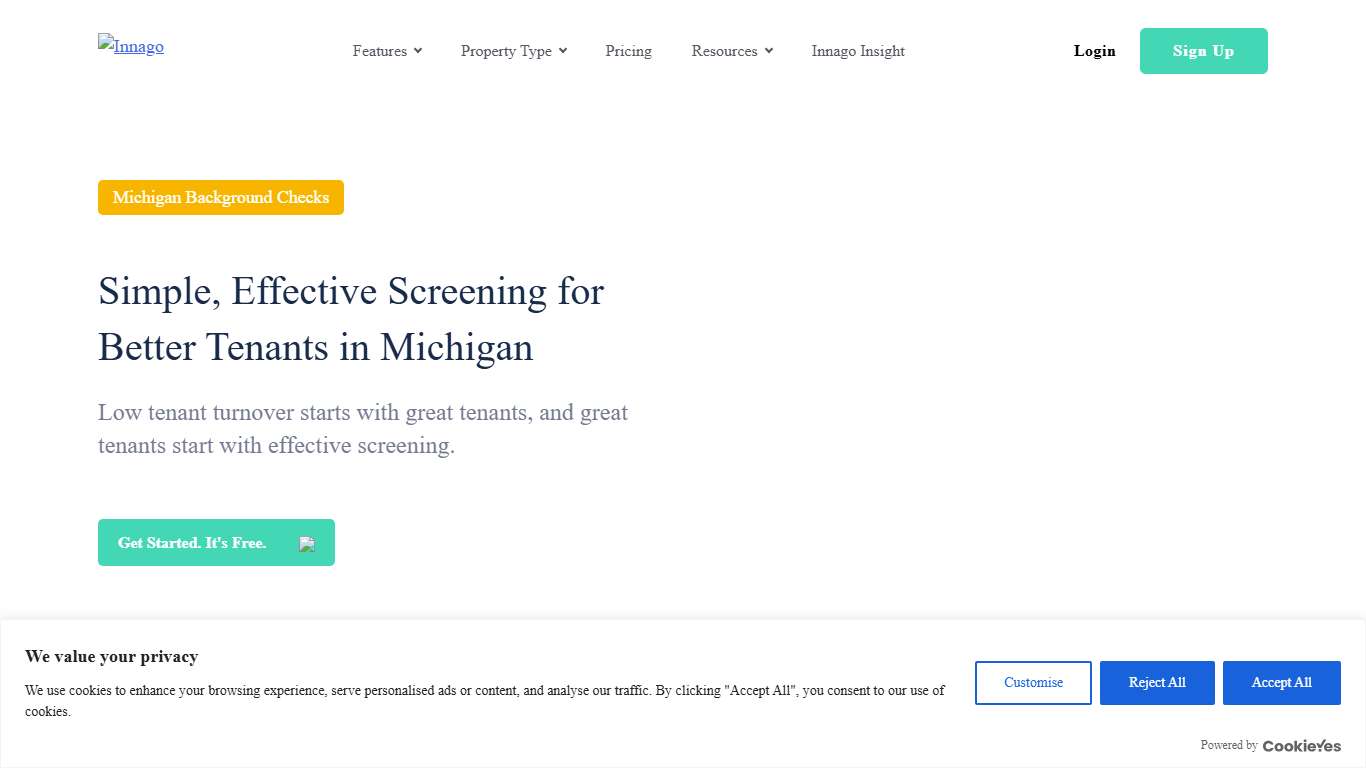The image size is (1366, 768).
Task: Reject all cookies
Action: point(1157,682)
